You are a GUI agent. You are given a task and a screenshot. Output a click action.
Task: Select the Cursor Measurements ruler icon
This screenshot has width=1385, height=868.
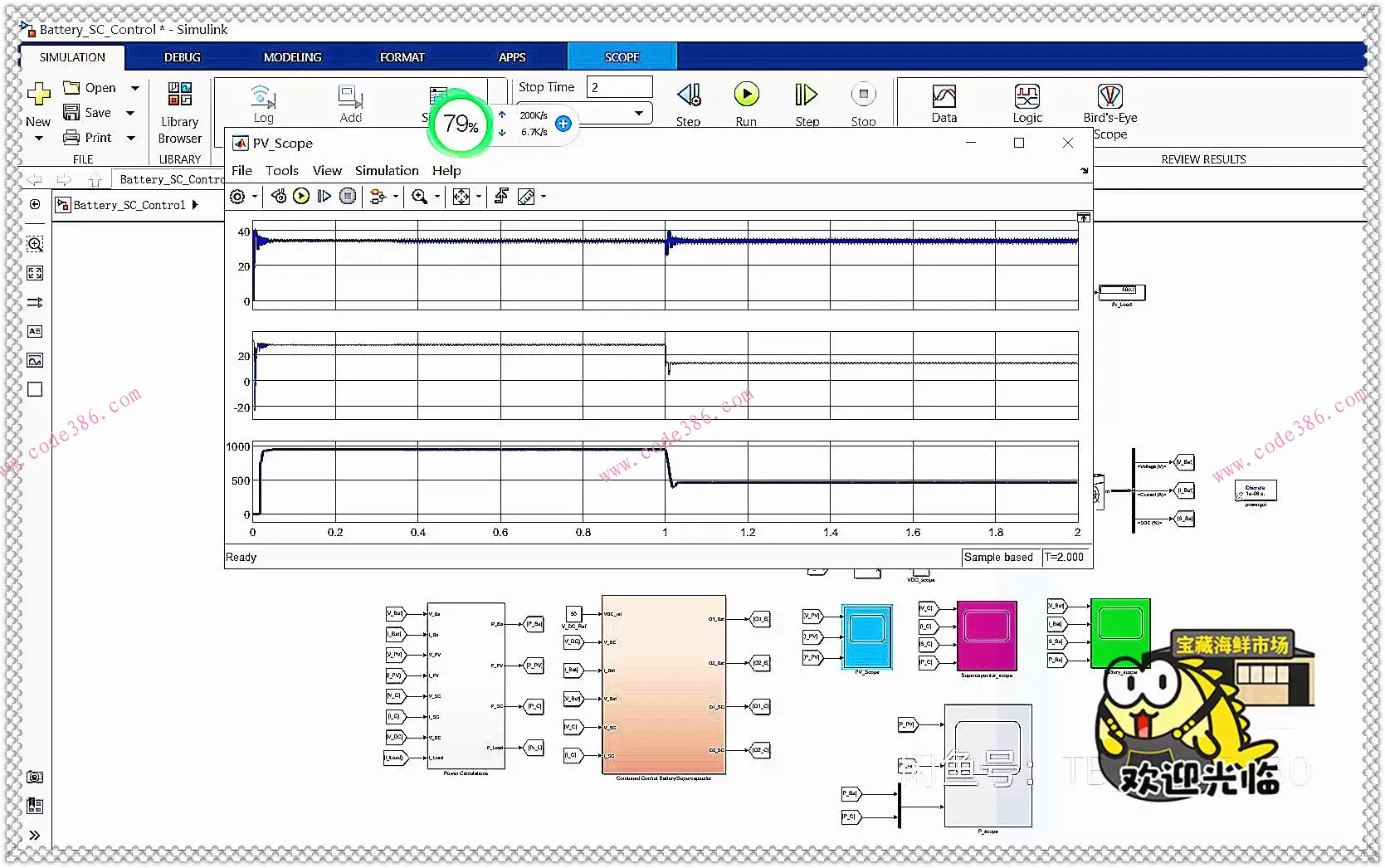pyautogui.click(x=526, y=197)
